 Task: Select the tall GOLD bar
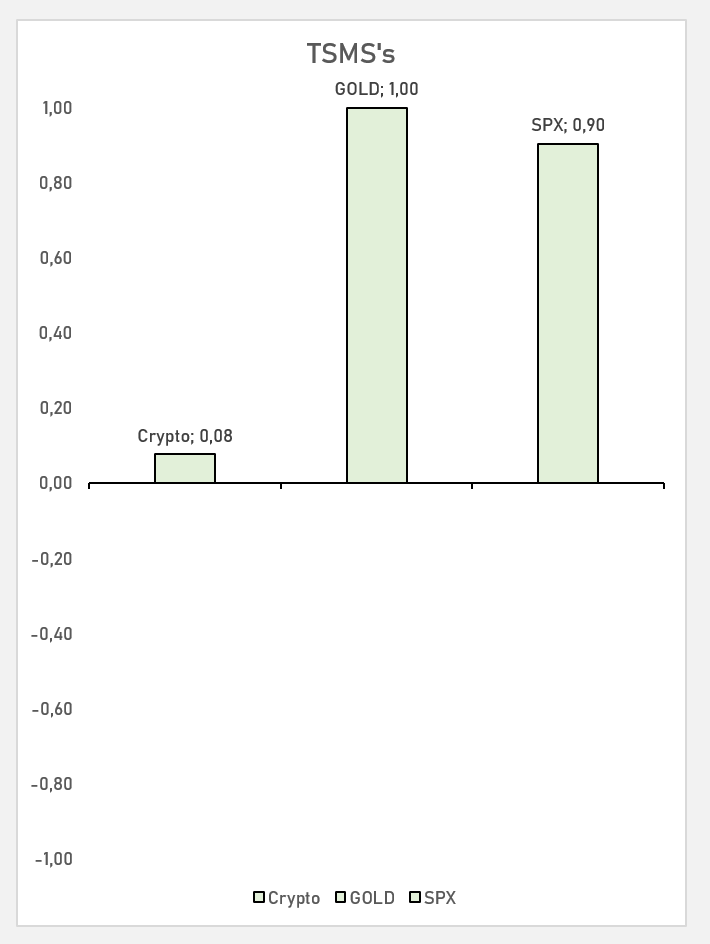[x=376, y=296]
